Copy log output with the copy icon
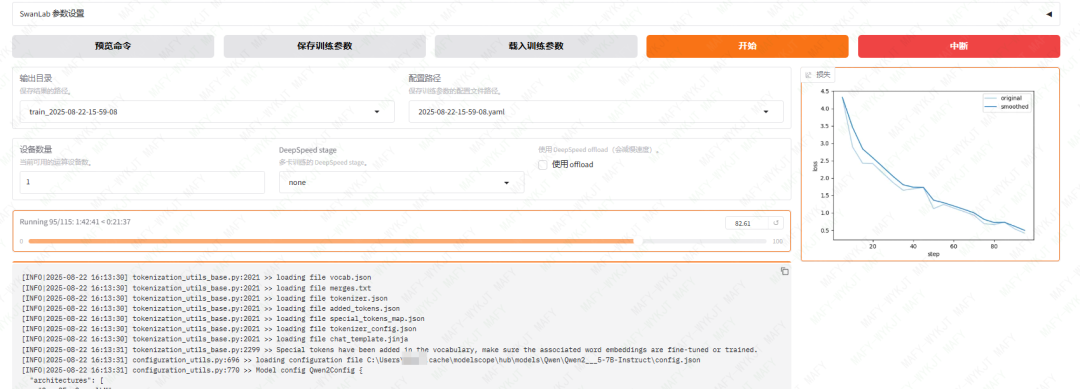Image resolution: width=1080 pixels, height=389 pixels. coord(784,271)
